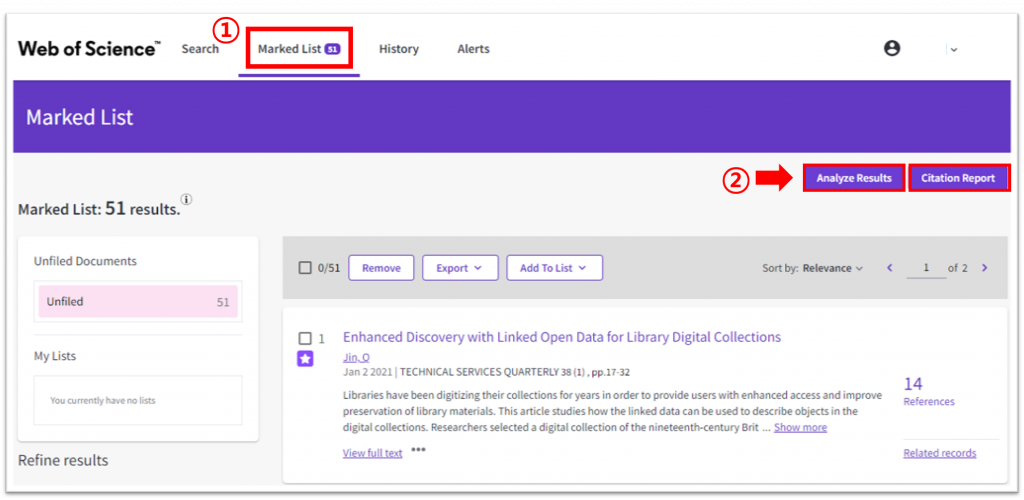
Task: Go to next results page arrow
Action: 984,268
